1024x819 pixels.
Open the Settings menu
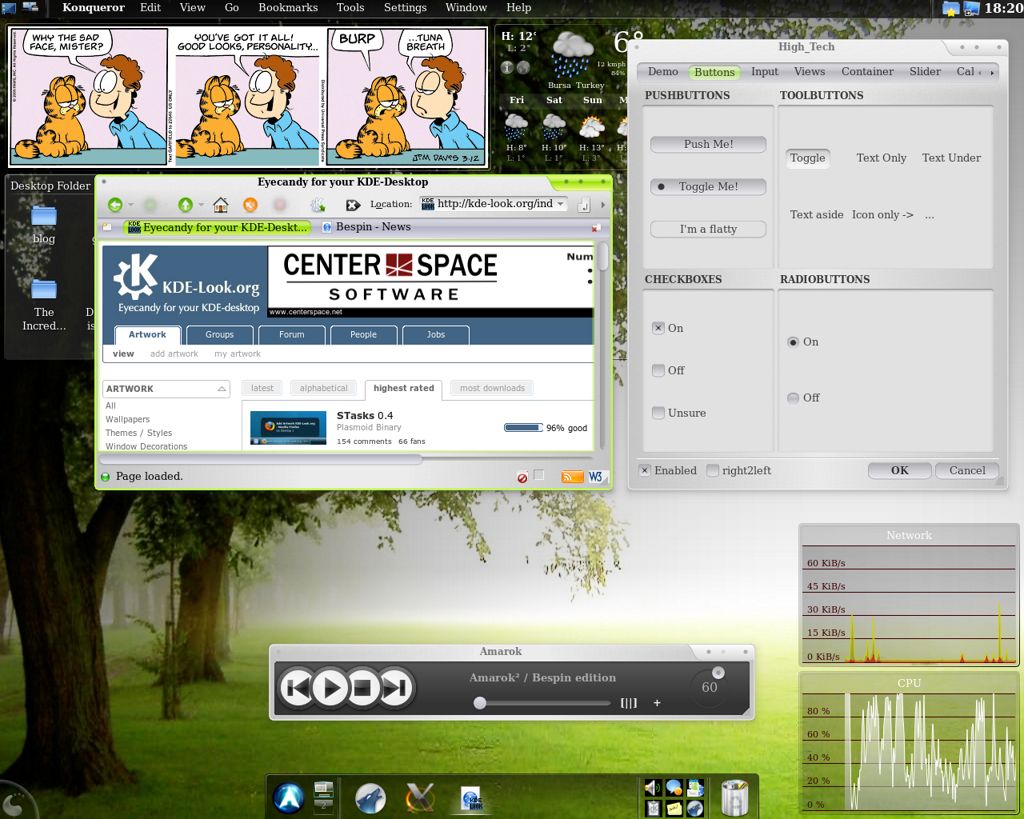405,8
